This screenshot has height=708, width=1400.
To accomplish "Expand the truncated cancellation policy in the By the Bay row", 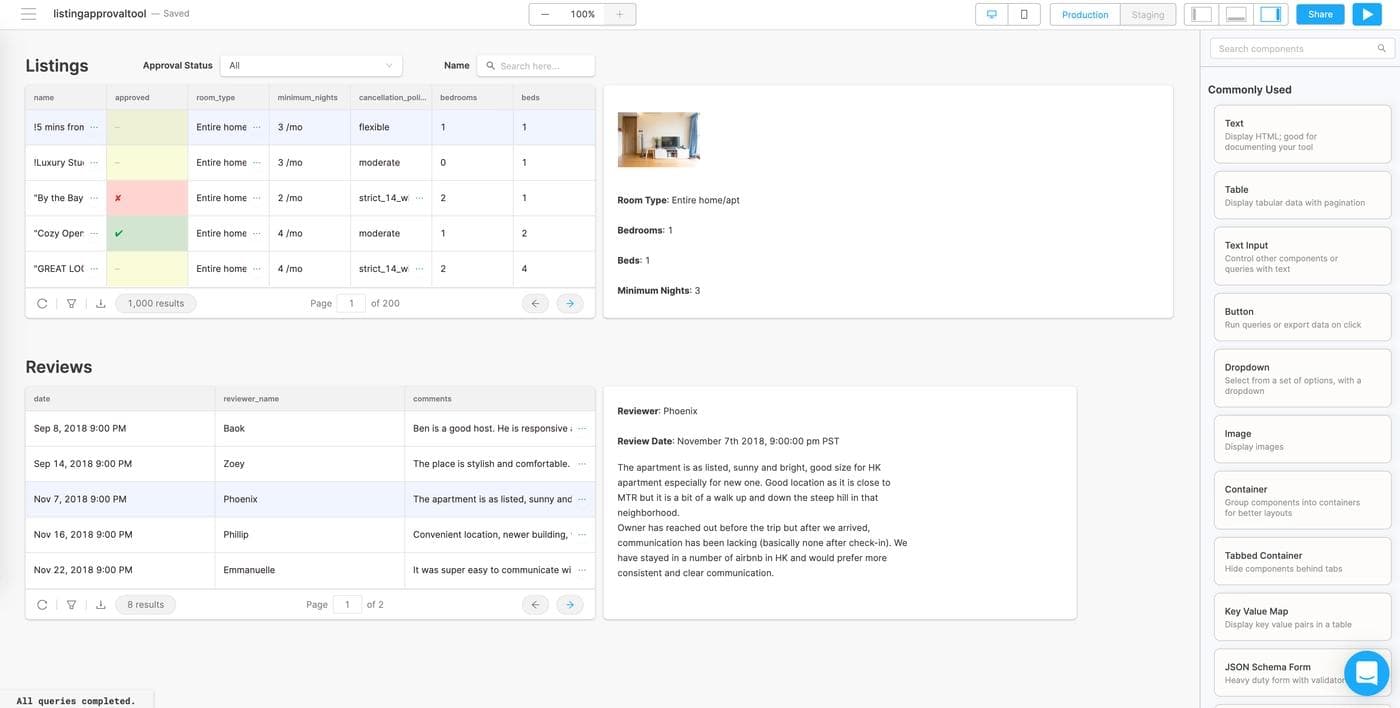I will click(419, 198).
